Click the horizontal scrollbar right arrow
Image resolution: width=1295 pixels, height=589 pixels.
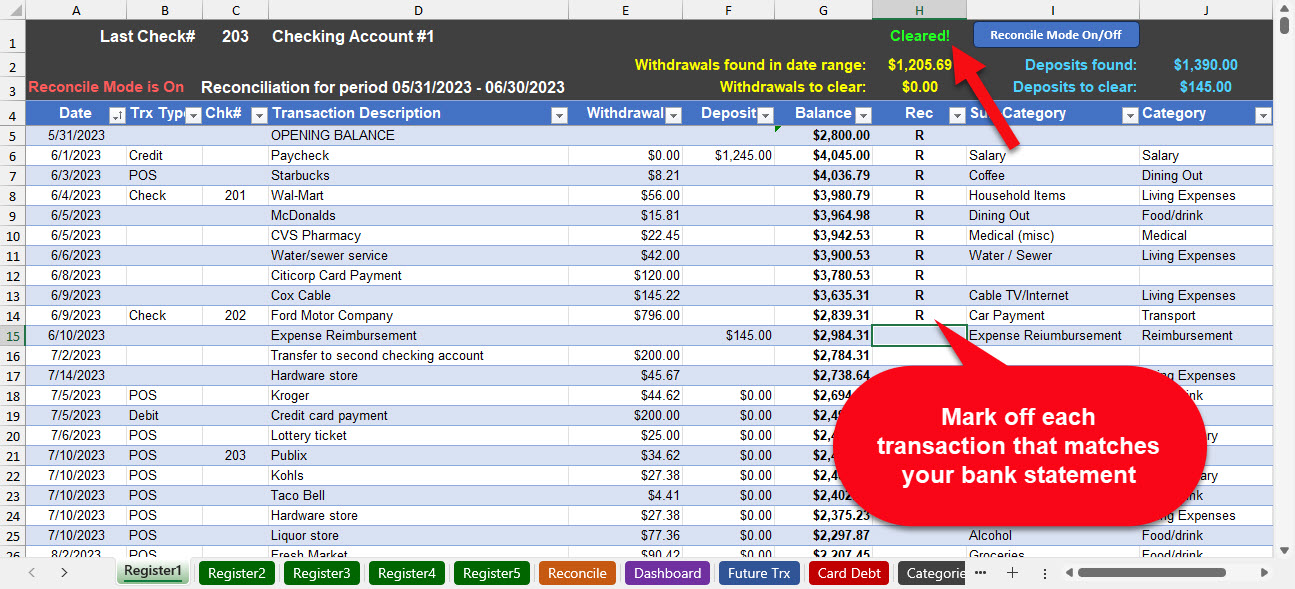pyautogui.click(x=1262, y=572)
